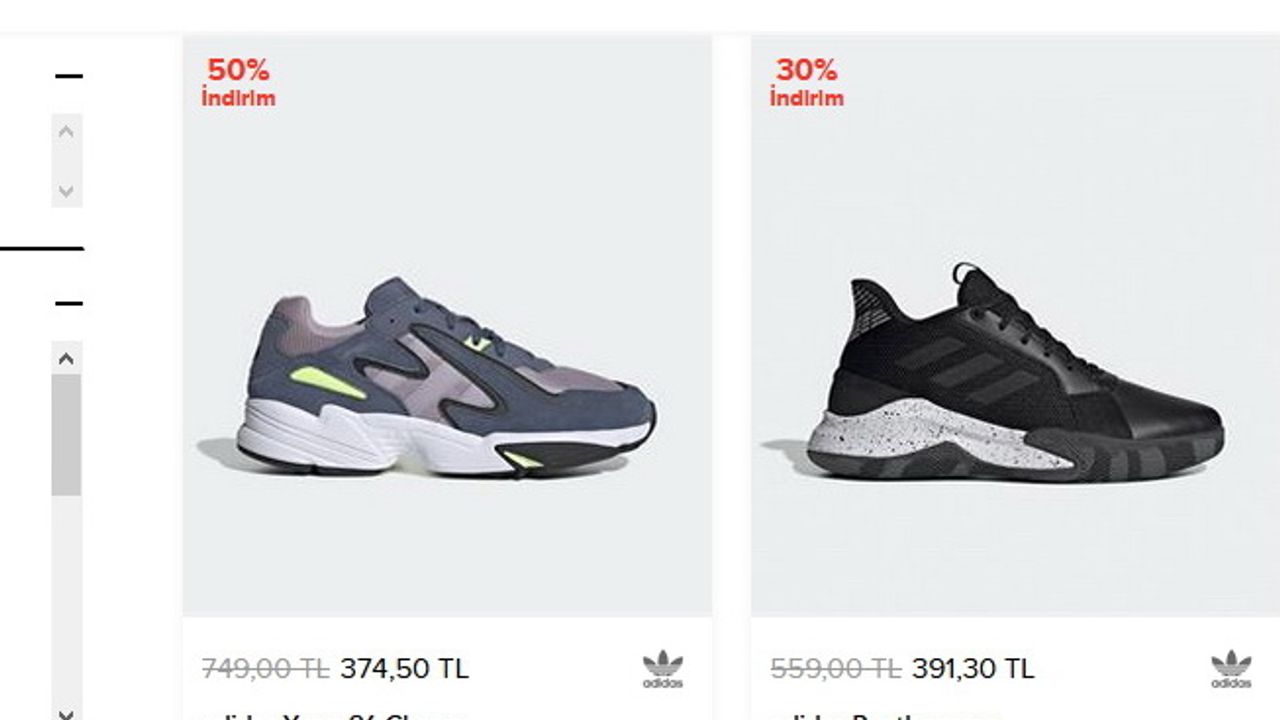Collapse the second filter section minus icon
Viewport: 1280px width, 720px height.
pyautogui.click(x=68, y=303)
